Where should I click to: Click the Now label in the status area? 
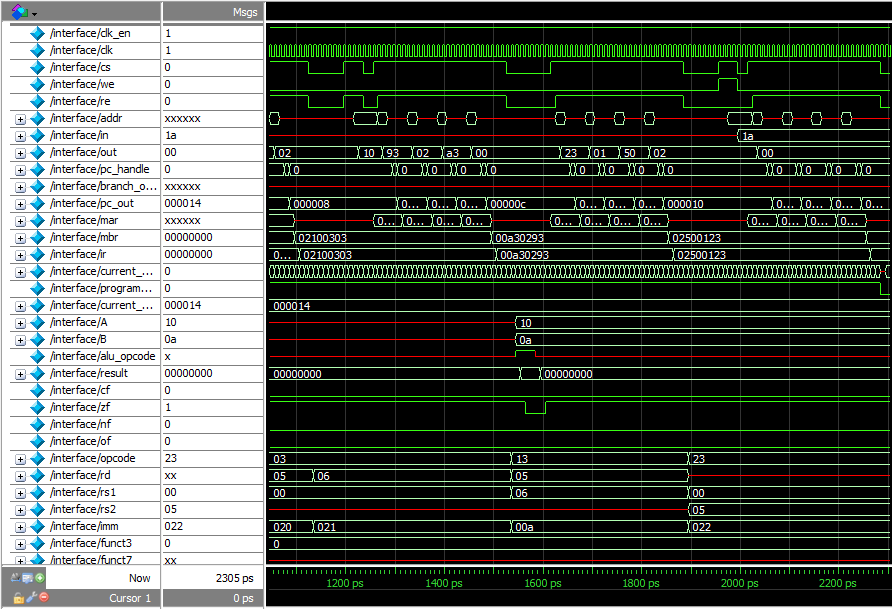(x=140, y=577)
